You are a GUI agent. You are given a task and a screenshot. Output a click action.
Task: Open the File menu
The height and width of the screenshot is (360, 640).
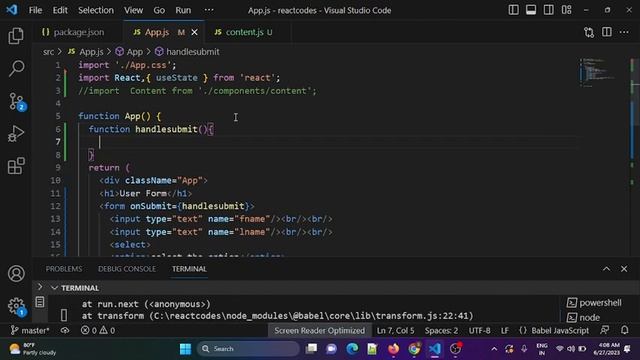(x=35, y=10)
